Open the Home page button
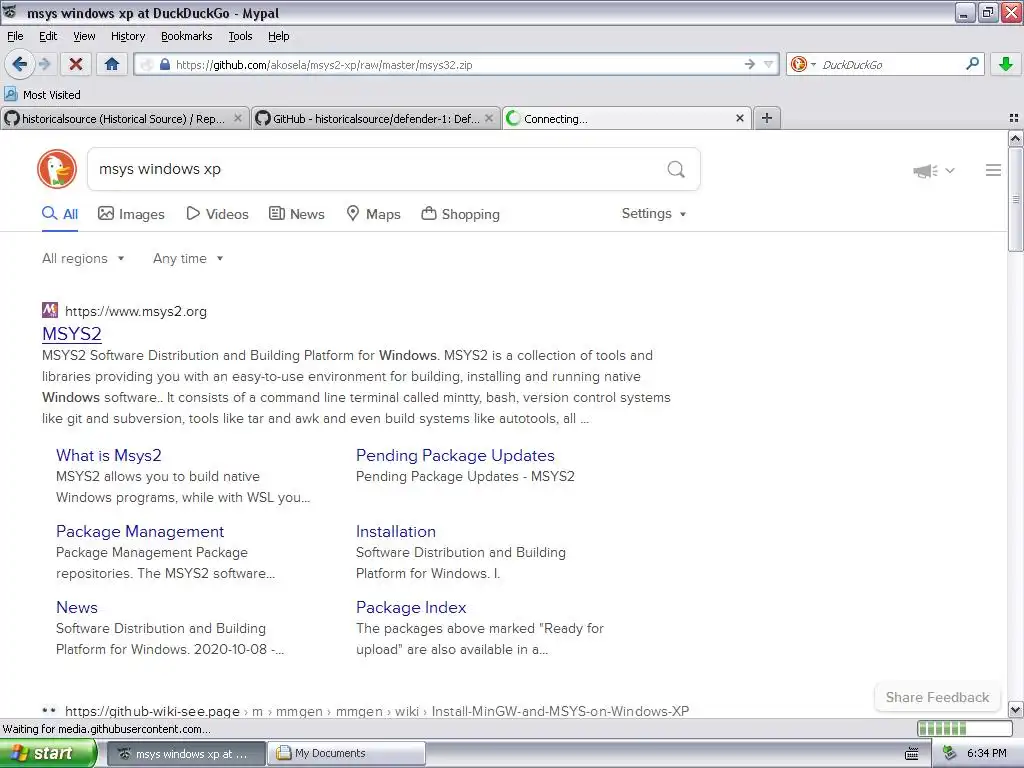Viewport: 1024px width, 768px height. [112, 64]
